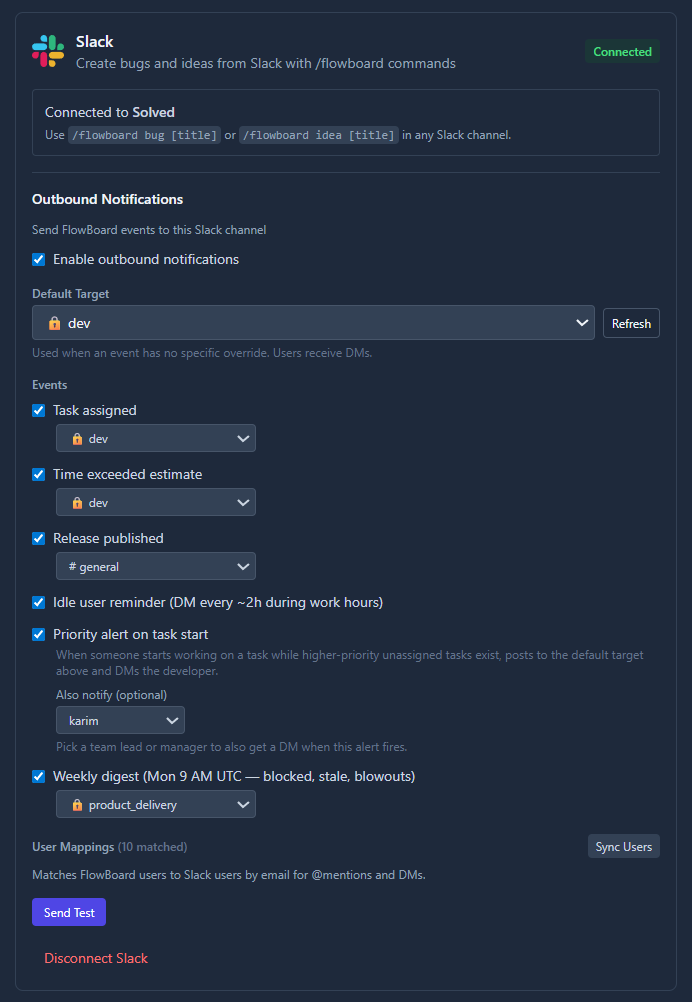
Task: Click the Sync Users button
Action: (624, 847)
